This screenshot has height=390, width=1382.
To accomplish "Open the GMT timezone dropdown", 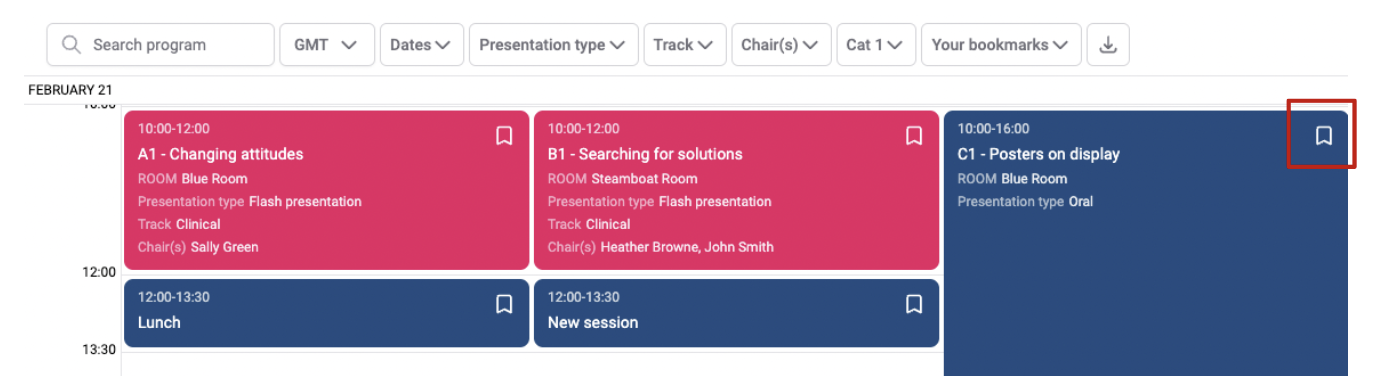I will [x=327, y=45].
